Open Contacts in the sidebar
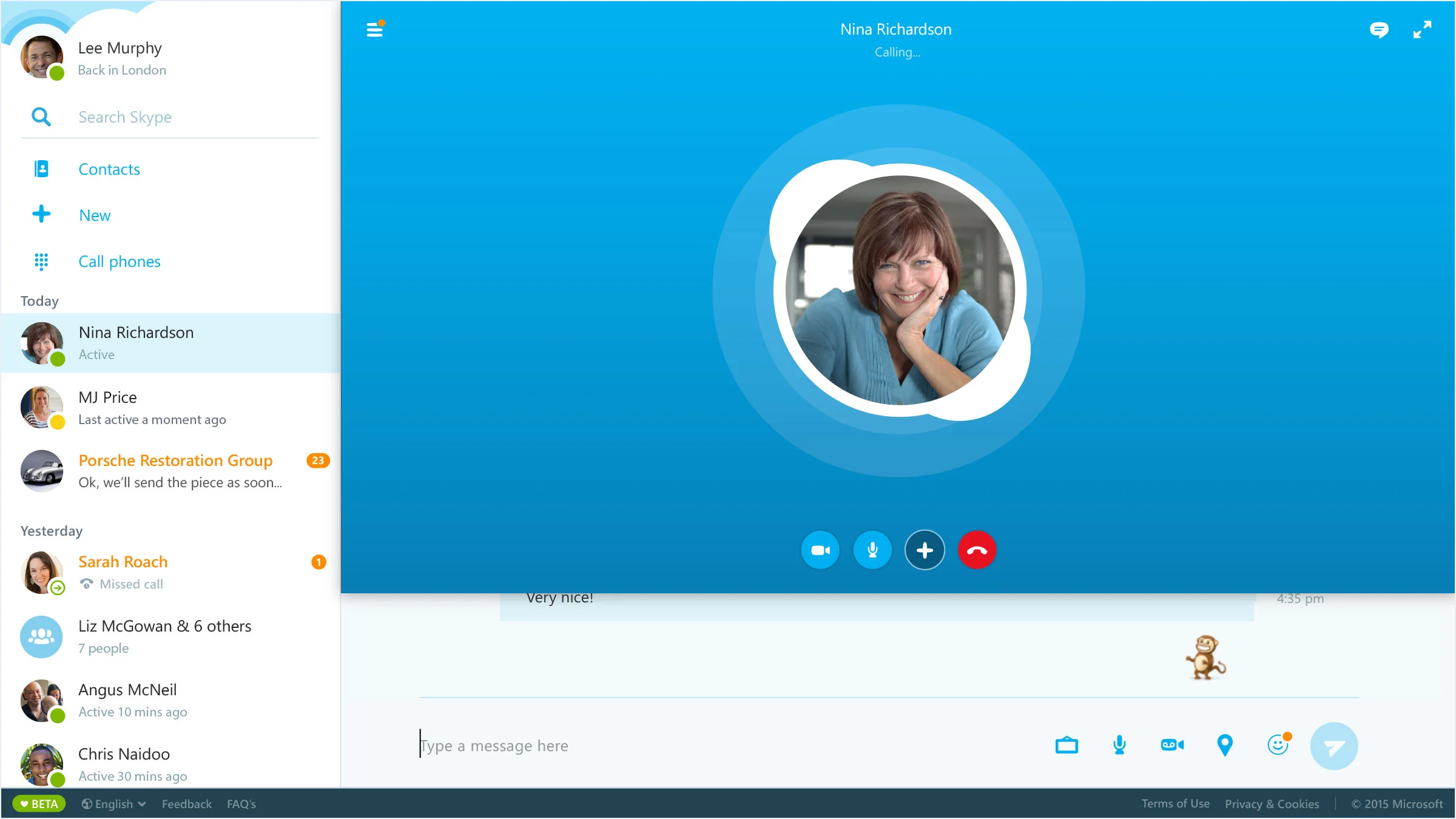Screen dimensions: 1456x819 coord(109,169)
